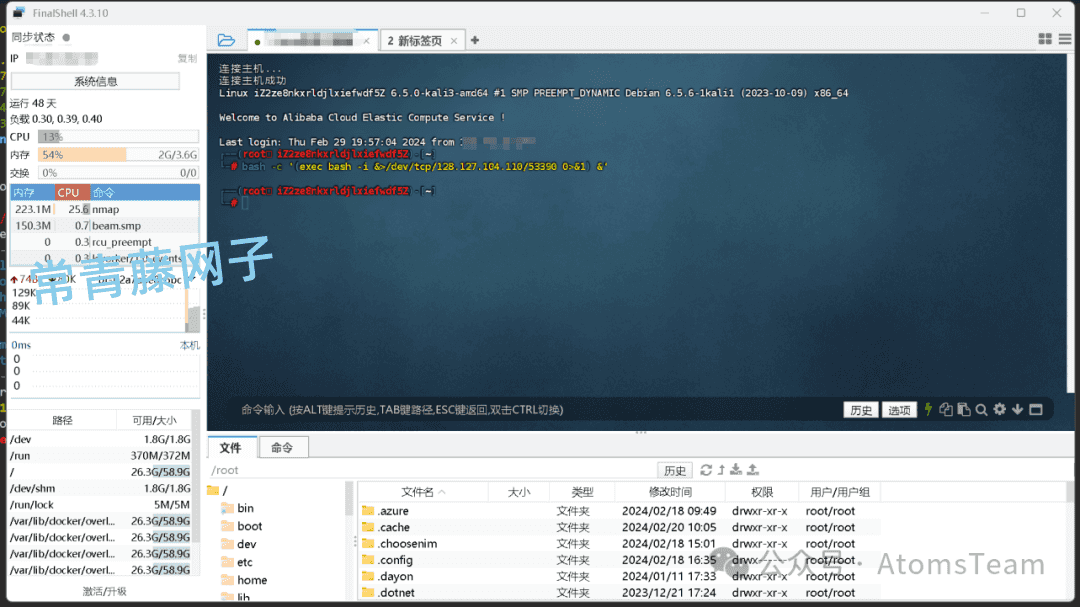
Task: Click the command input field
Action: [x=537, y=410]
